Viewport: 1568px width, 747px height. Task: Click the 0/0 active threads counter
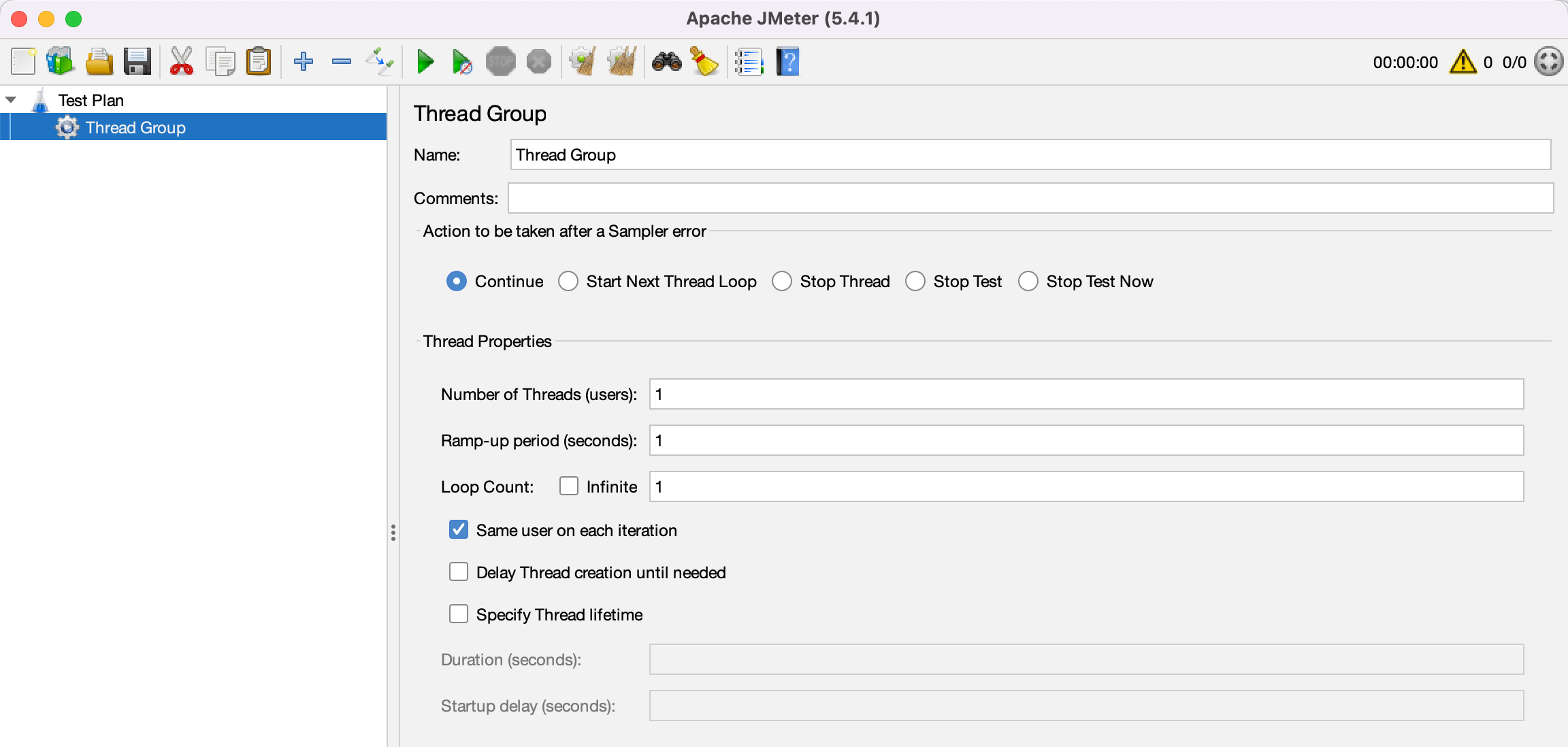(1514, 62)
